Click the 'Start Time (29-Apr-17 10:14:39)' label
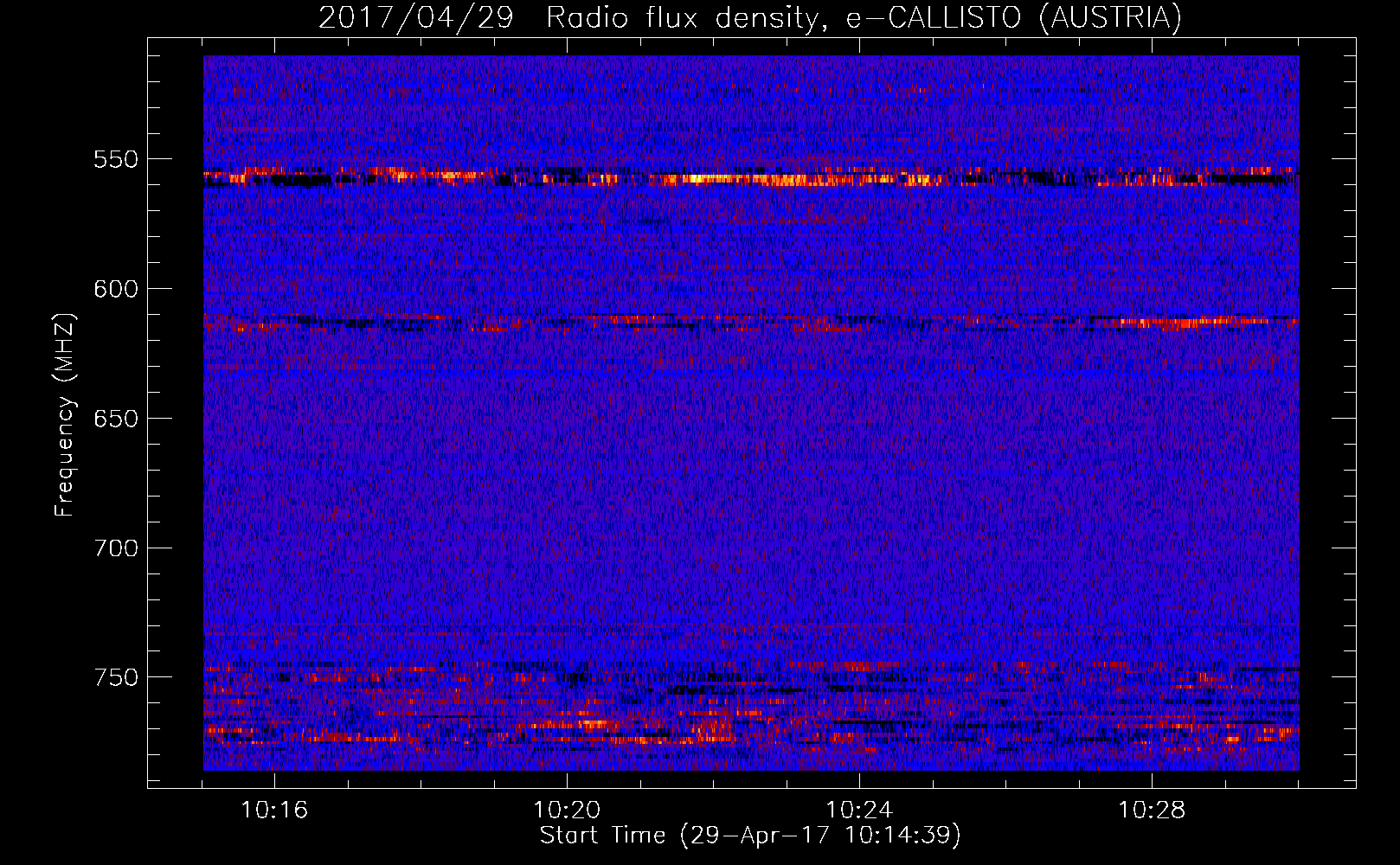This screenshot has height=865, width=1400. tap(750, 836)
